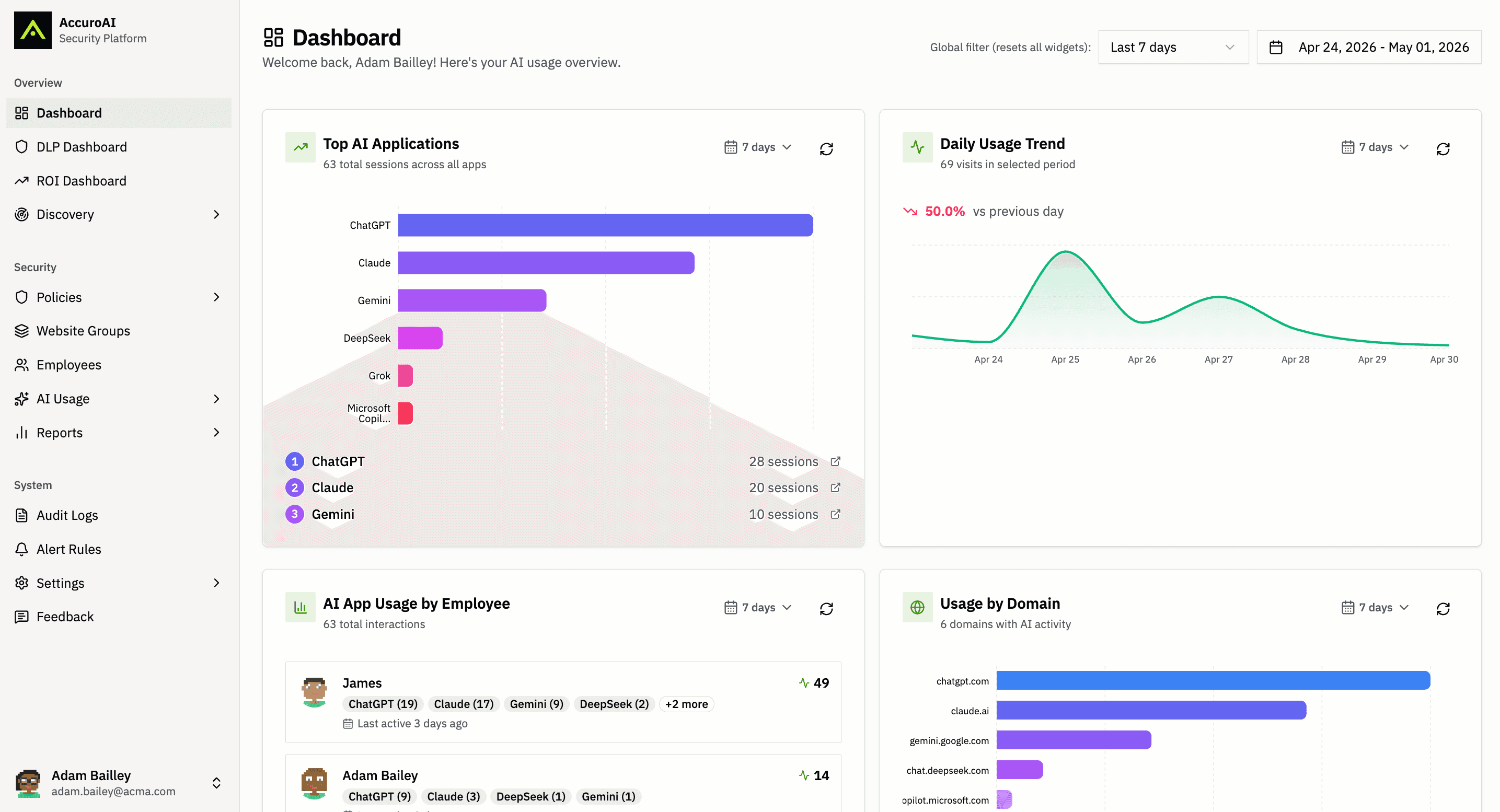This screenshot has height=812, width=1500.
Task: Click AI App Usage by Employee chart icon
Action: coord(301,607)
